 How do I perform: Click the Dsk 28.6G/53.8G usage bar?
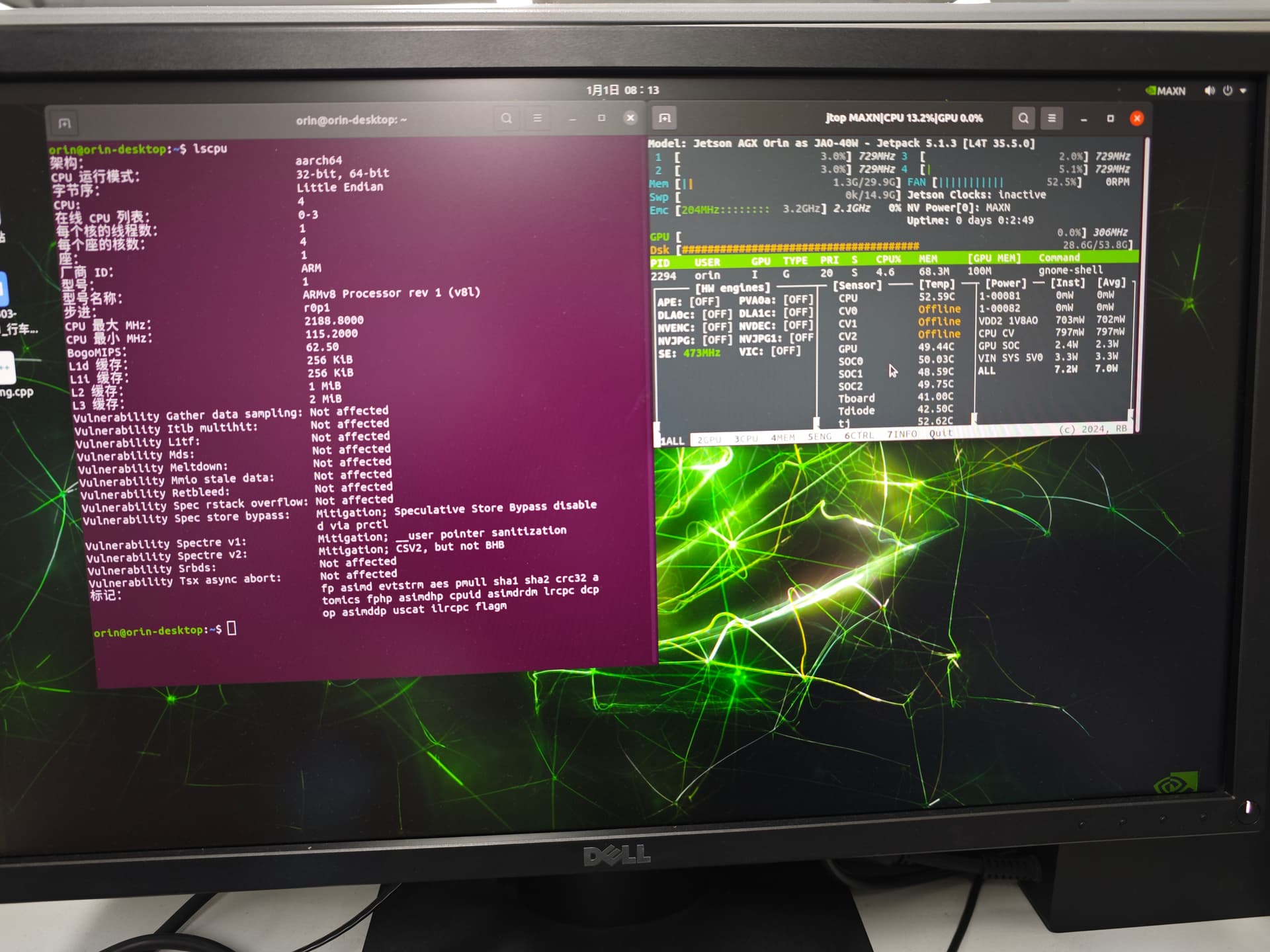(x=890, y=247)
